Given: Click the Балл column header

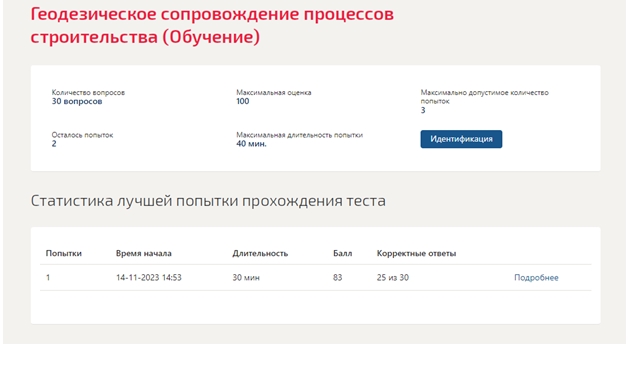Looking at the screenshot, I should click(x=342, y=253).
